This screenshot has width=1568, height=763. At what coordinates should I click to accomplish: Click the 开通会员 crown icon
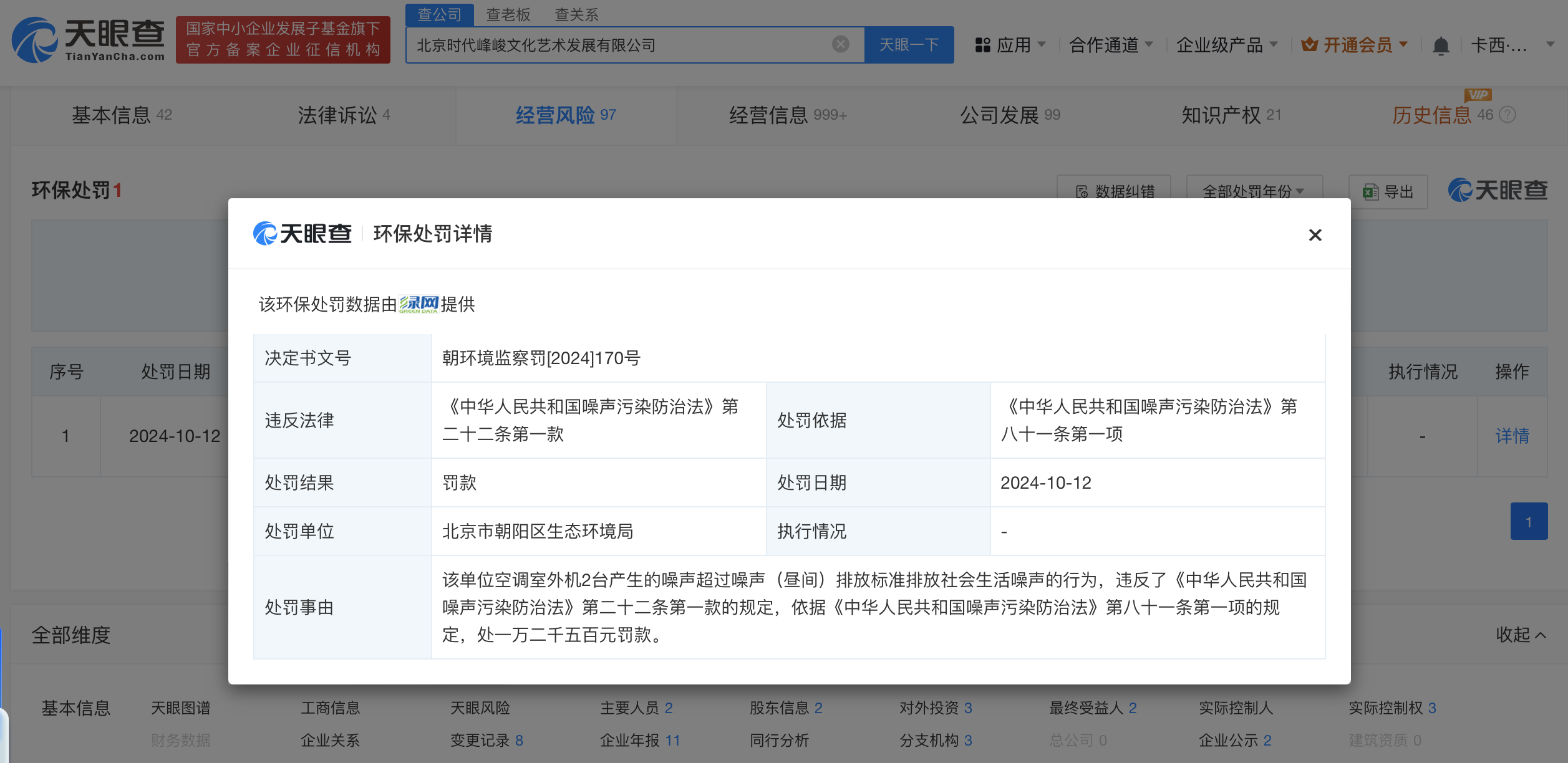coord(1309,45)
